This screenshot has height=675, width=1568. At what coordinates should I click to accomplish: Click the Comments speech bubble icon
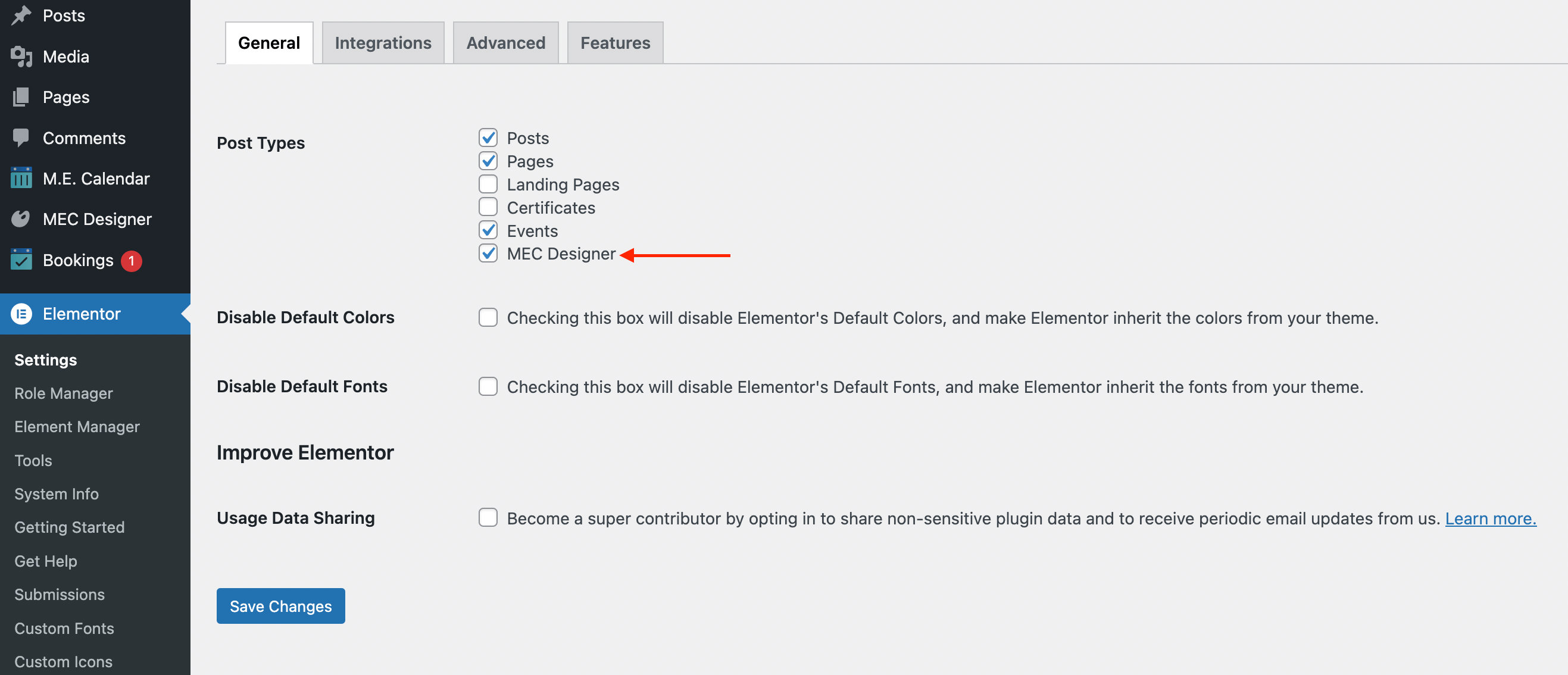click(x=21, y=137)
